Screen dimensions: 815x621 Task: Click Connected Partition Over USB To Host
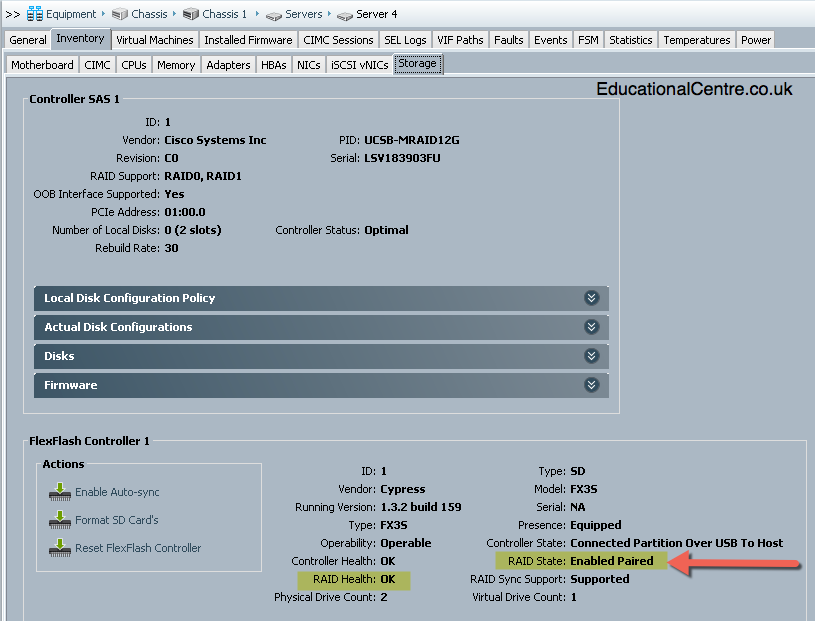coord(676,543)
